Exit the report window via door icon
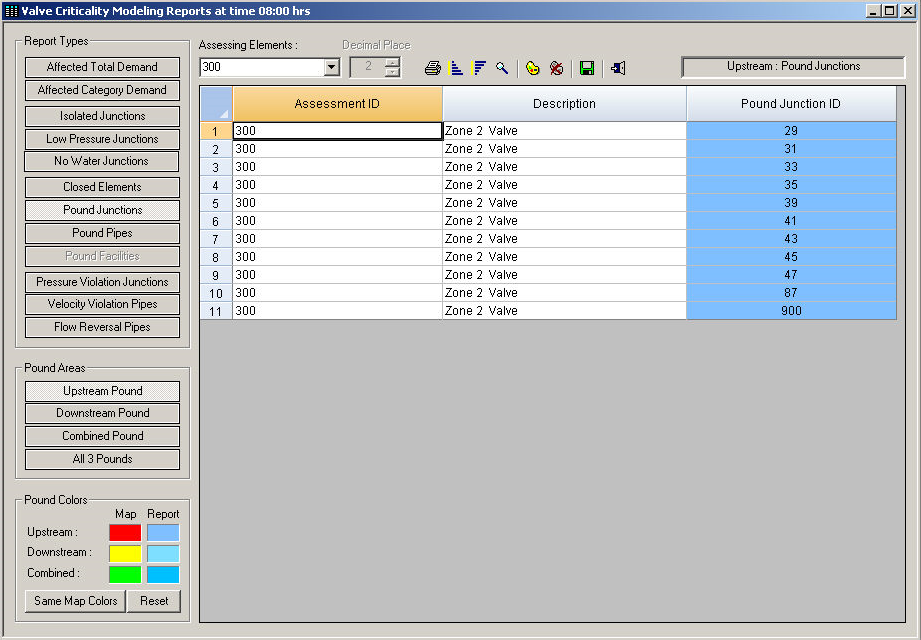Viewport: 921px width, 640px height. [618, 68]
